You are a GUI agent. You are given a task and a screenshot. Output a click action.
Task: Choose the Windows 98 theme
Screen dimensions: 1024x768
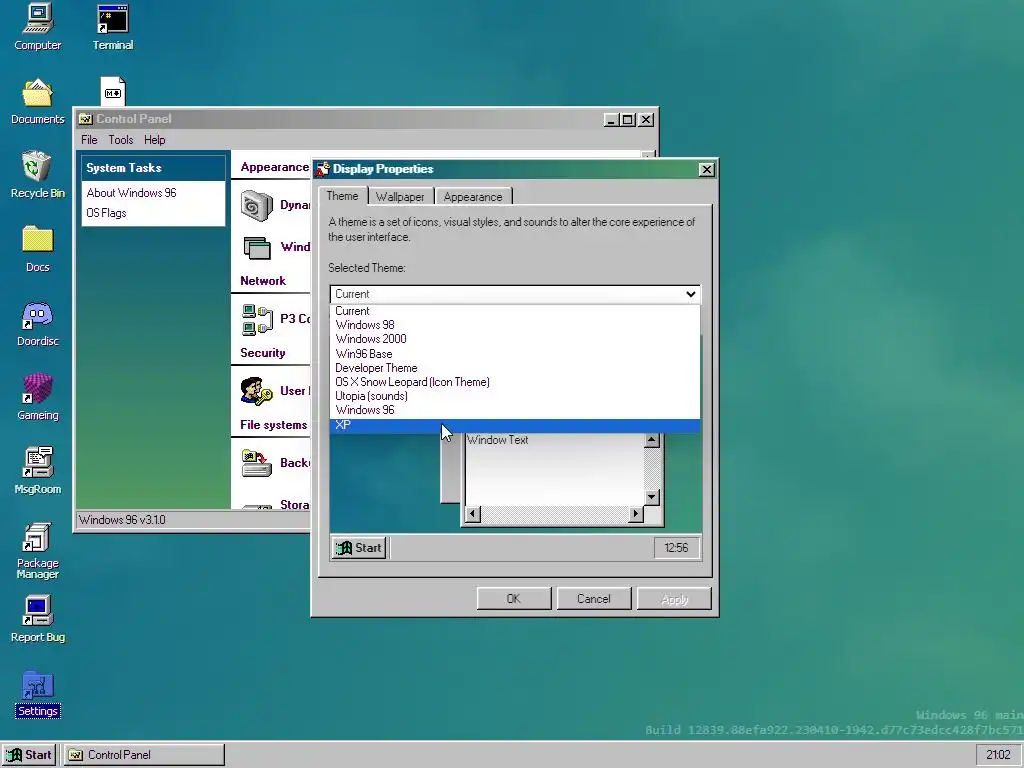[515, 325]
